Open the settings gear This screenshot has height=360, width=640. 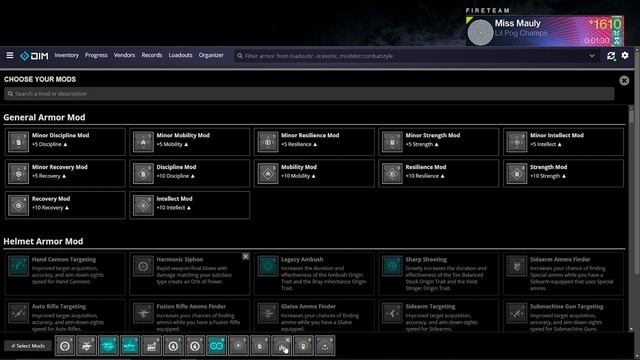coord(625,55)
